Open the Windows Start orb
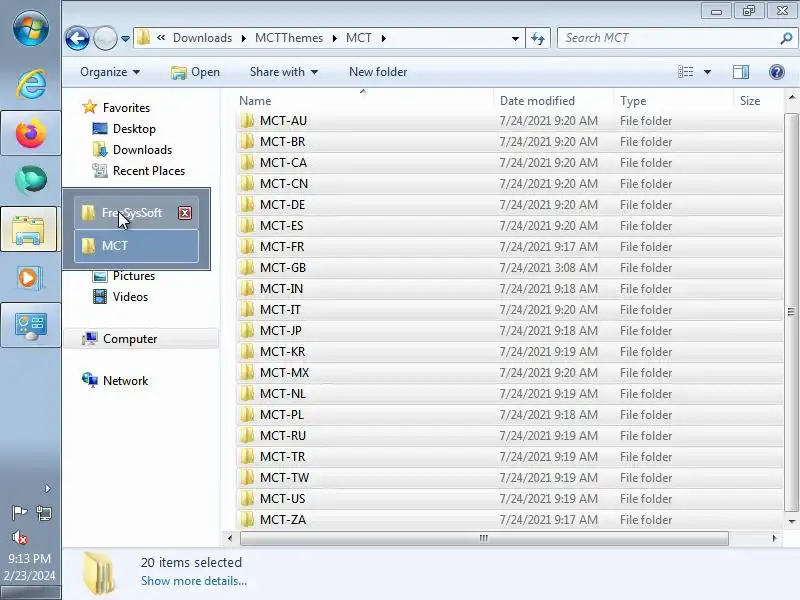Screen dimensions: 800x600 pyautogui.click(x=30, y=28)
